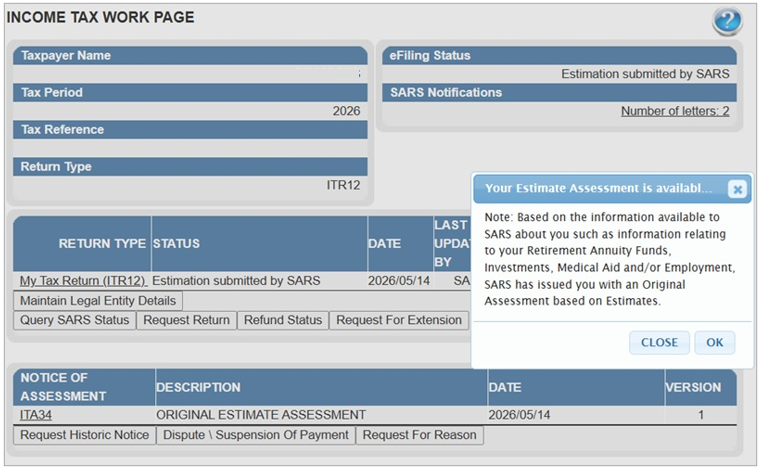The width and height of the screenshot is (765, 470).
Task: Select the assessment date 2026/05/14 in ITA34 row
Action: (519, 415)
